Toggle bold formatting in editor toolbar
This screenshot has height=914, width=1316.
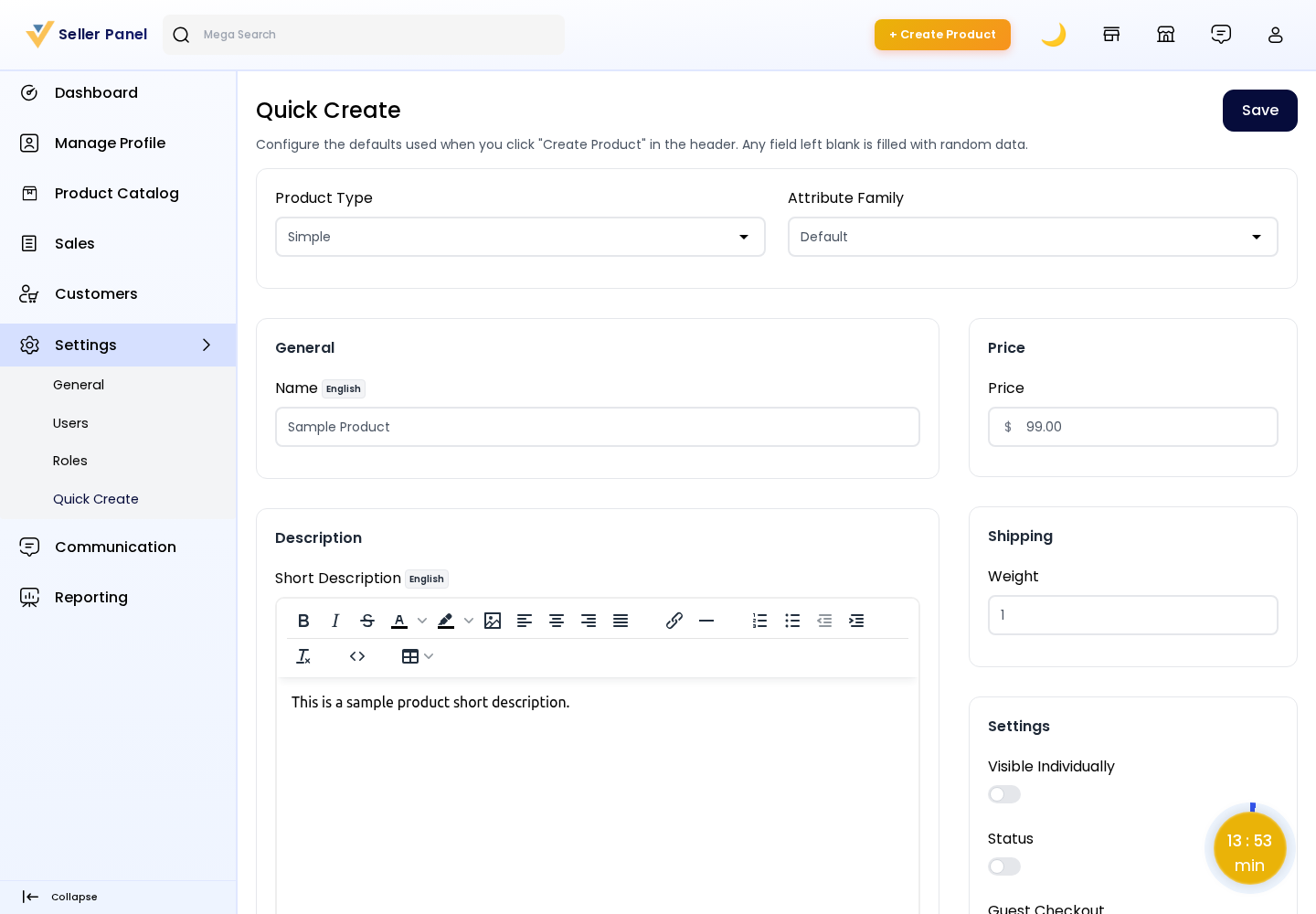303,621
